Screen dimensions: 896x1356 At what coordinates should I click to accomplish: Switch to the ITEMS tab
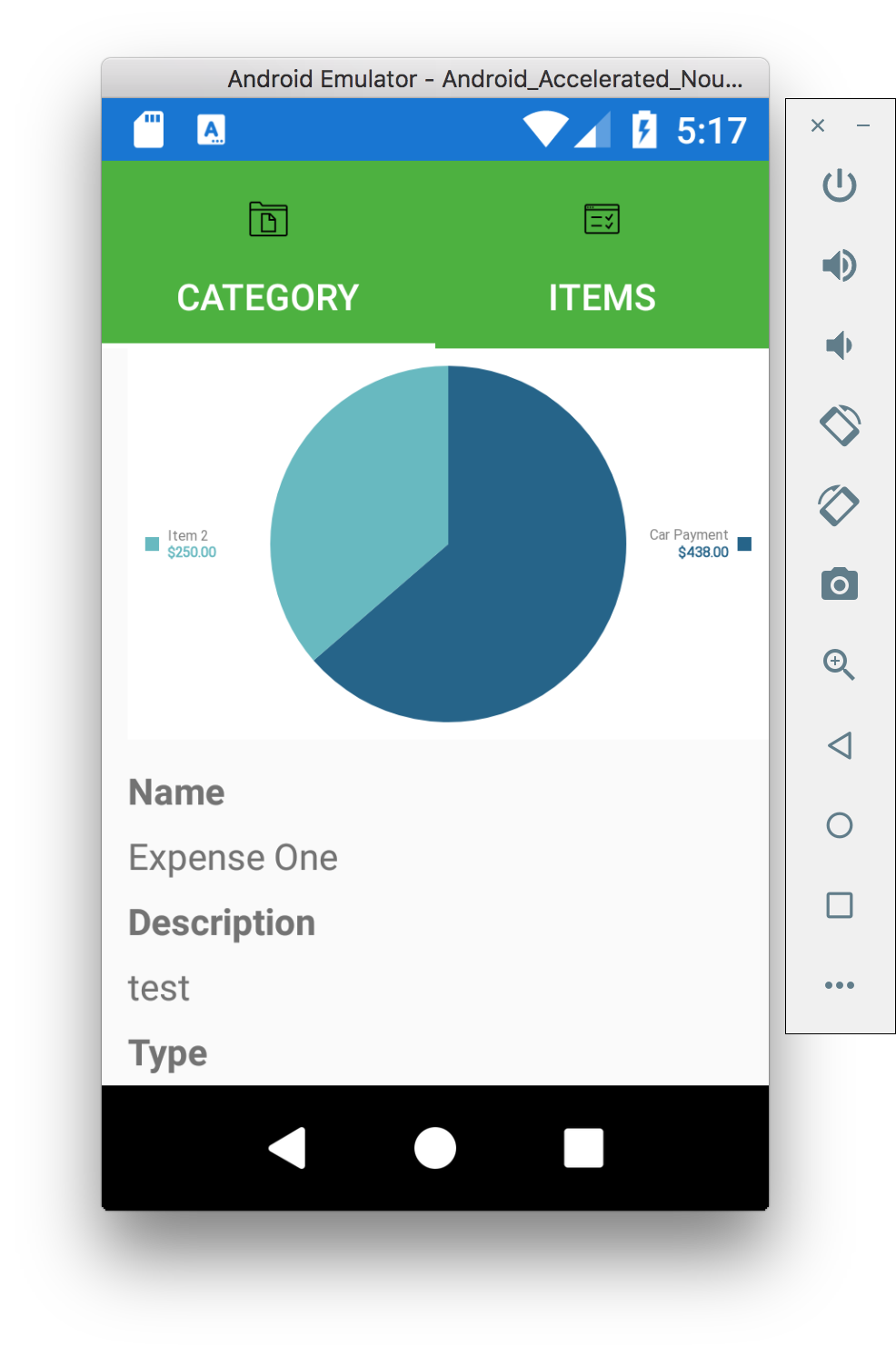click(x=602, y=254)
